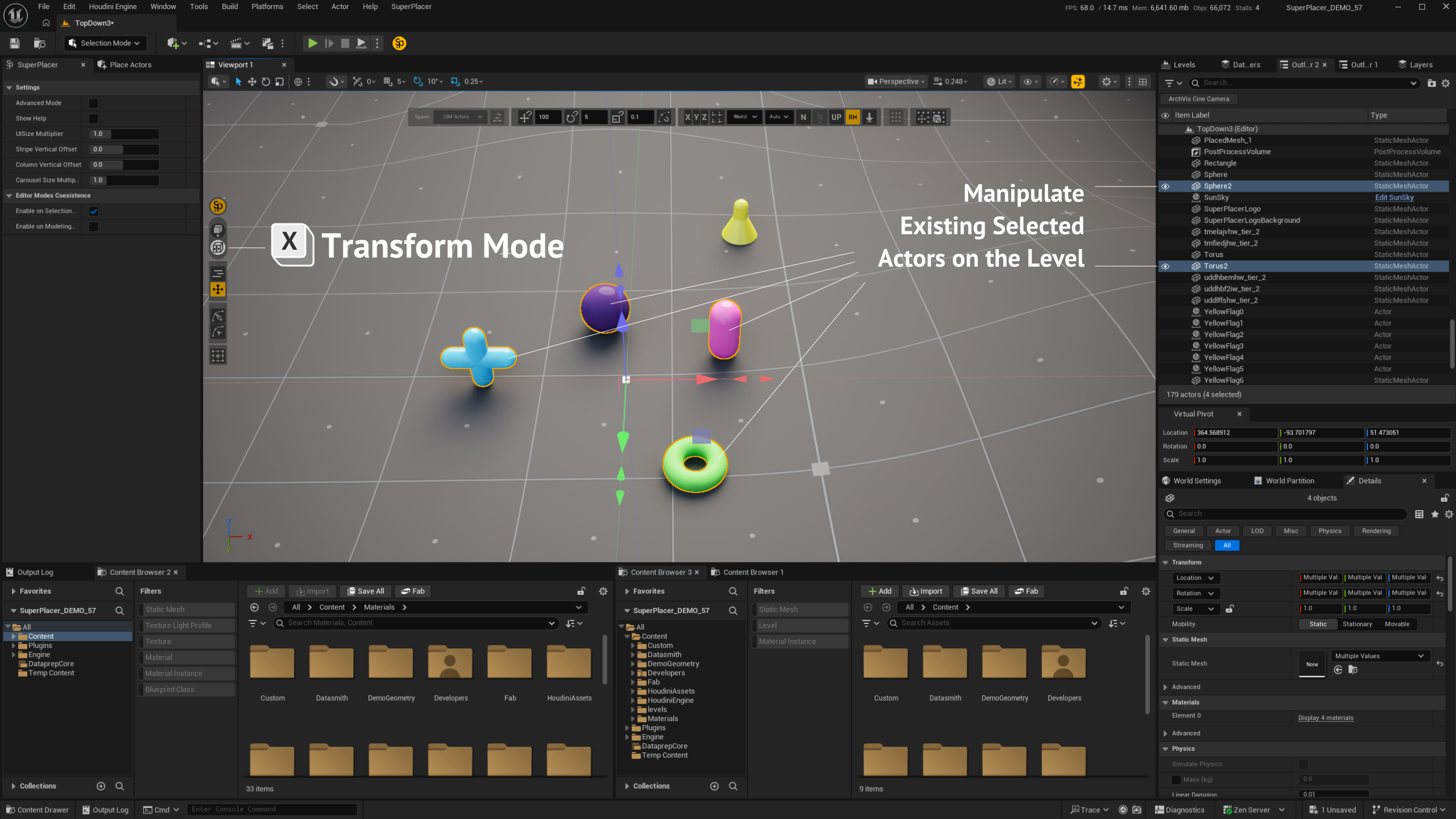Click the Details property matrix grid icon

(1419, 514)
